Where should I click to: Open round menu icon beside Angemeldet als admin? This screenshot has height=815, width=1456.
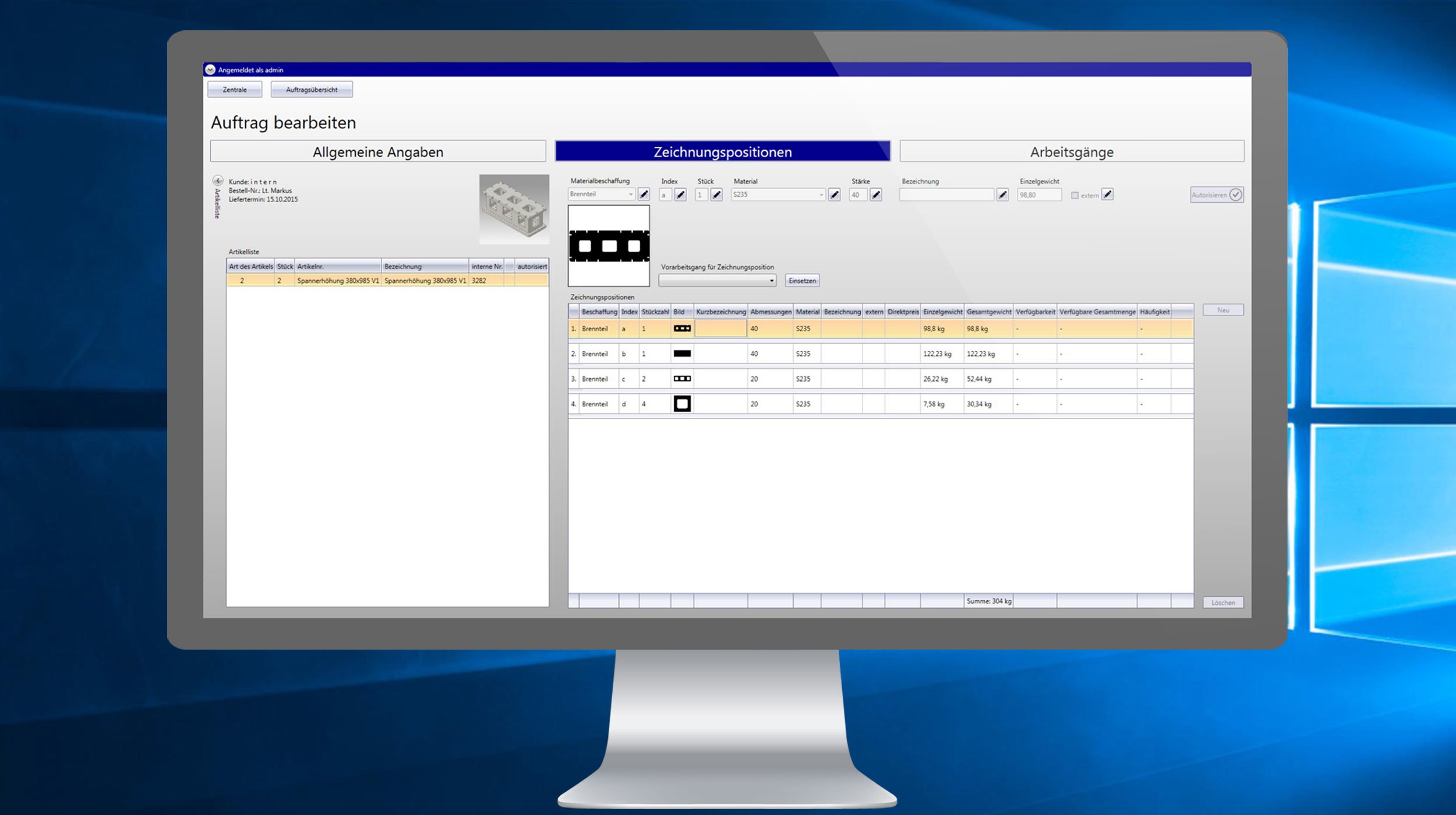tap(210, 70)
